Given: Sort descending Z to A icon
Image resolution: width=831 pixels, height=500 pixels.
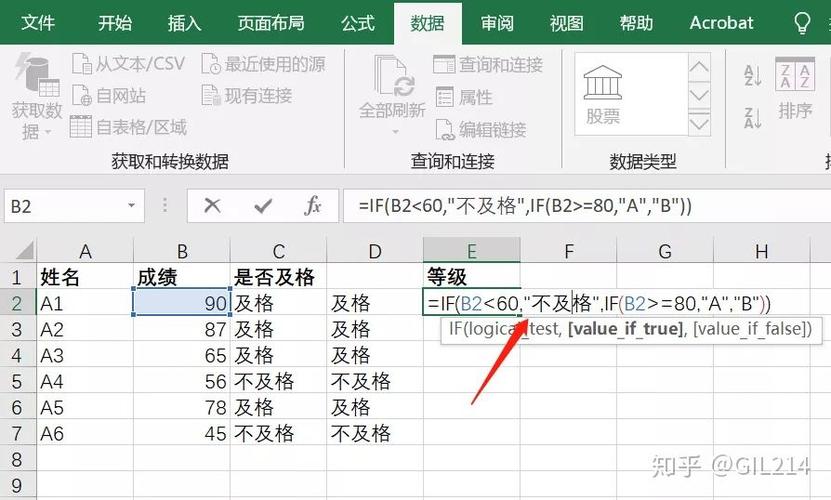Looking at the screenshot, I should [752, 118].
